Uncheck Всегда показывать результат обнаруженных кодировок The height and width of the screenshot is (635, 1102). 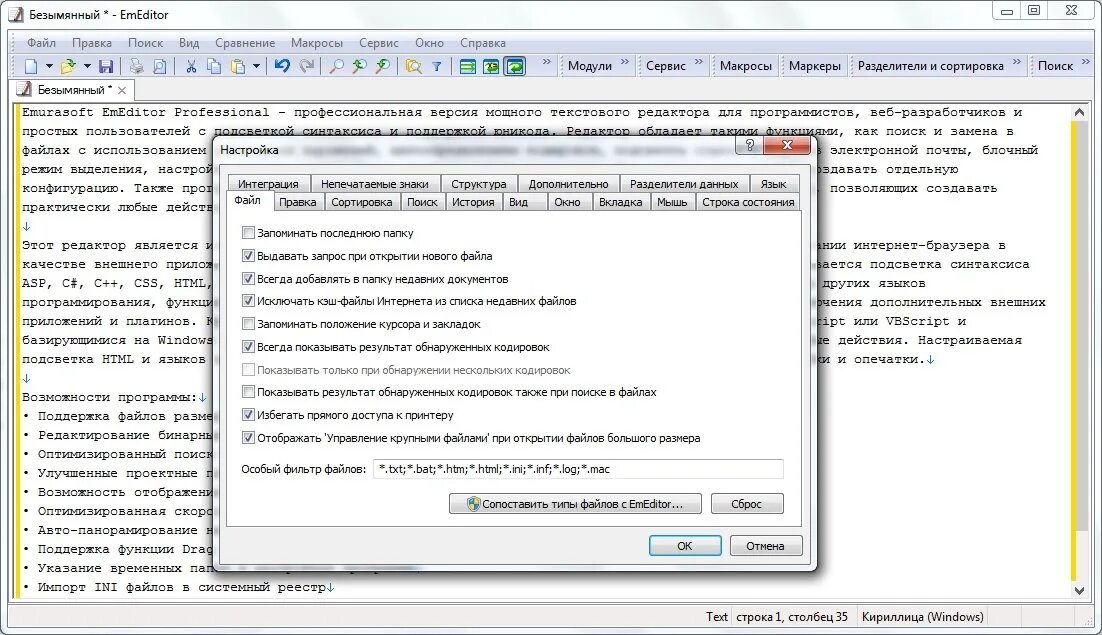point(248,346)
